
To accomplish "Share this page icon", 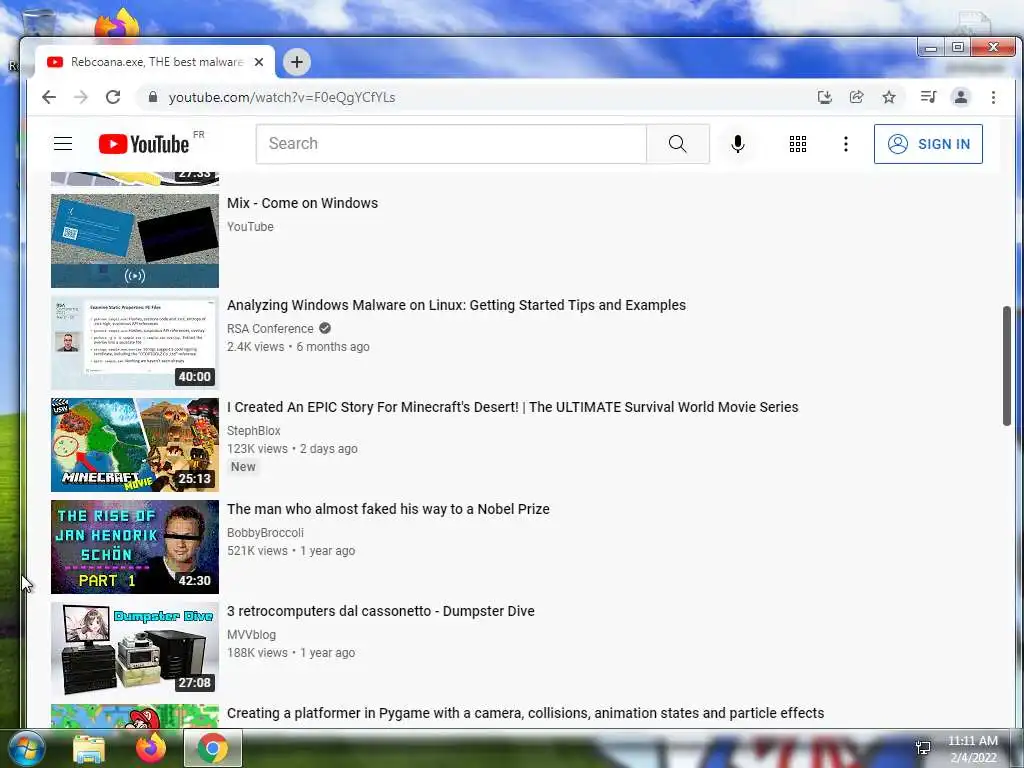I will (x=856, y=97).
